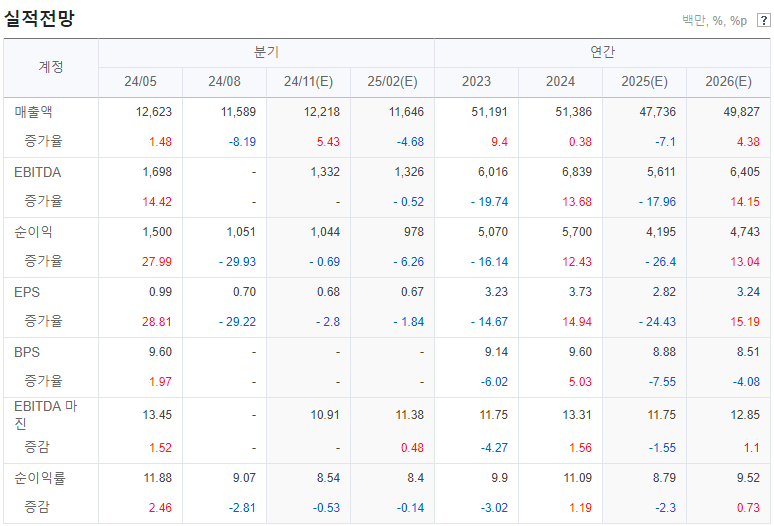Screen dimensions: 774x526
Task: Click the 24/08 column header
Action: click(224, 81)
